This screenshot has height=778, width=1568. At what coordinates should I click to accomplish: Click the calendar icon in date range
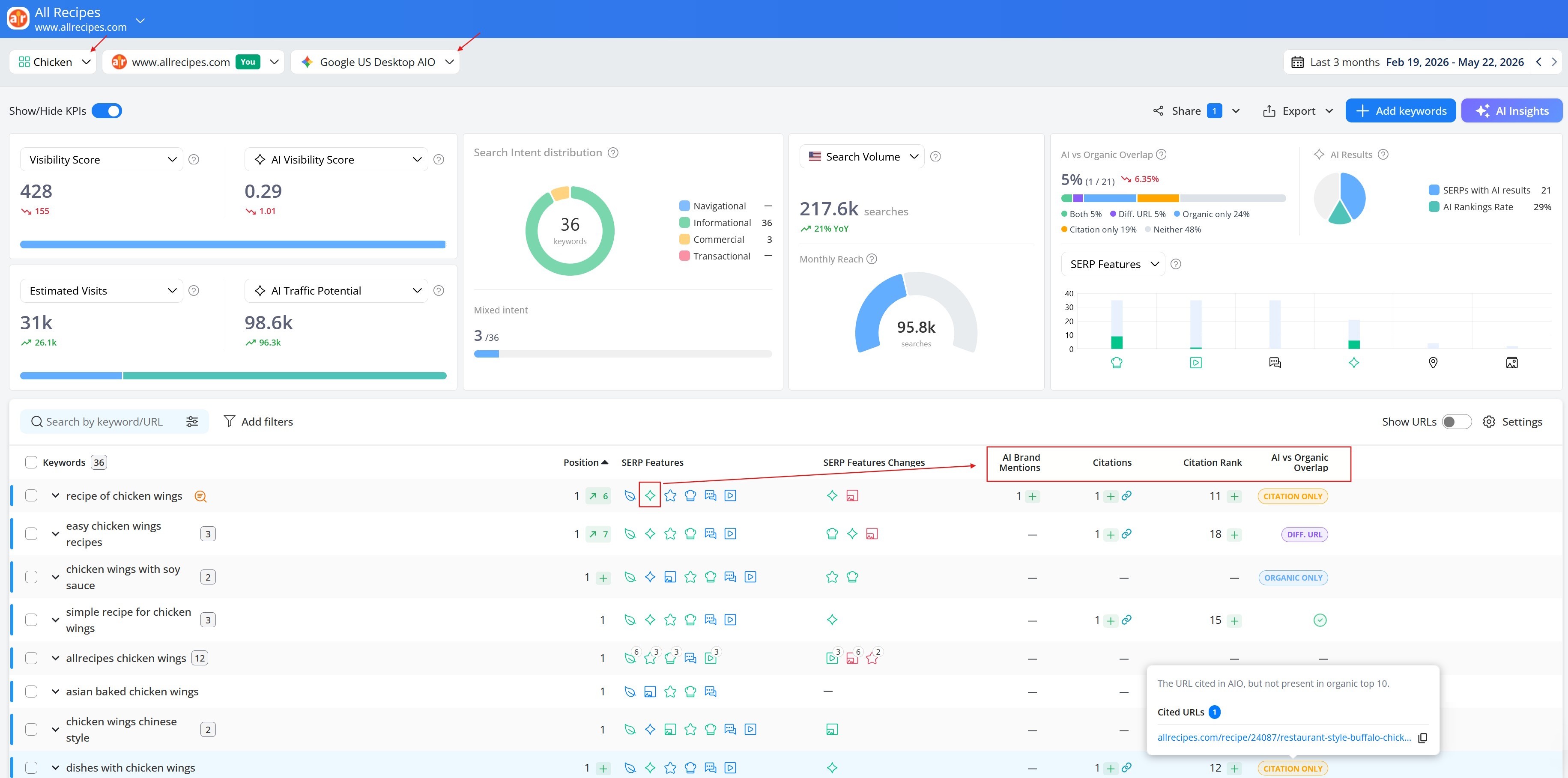coord(1297,62)
